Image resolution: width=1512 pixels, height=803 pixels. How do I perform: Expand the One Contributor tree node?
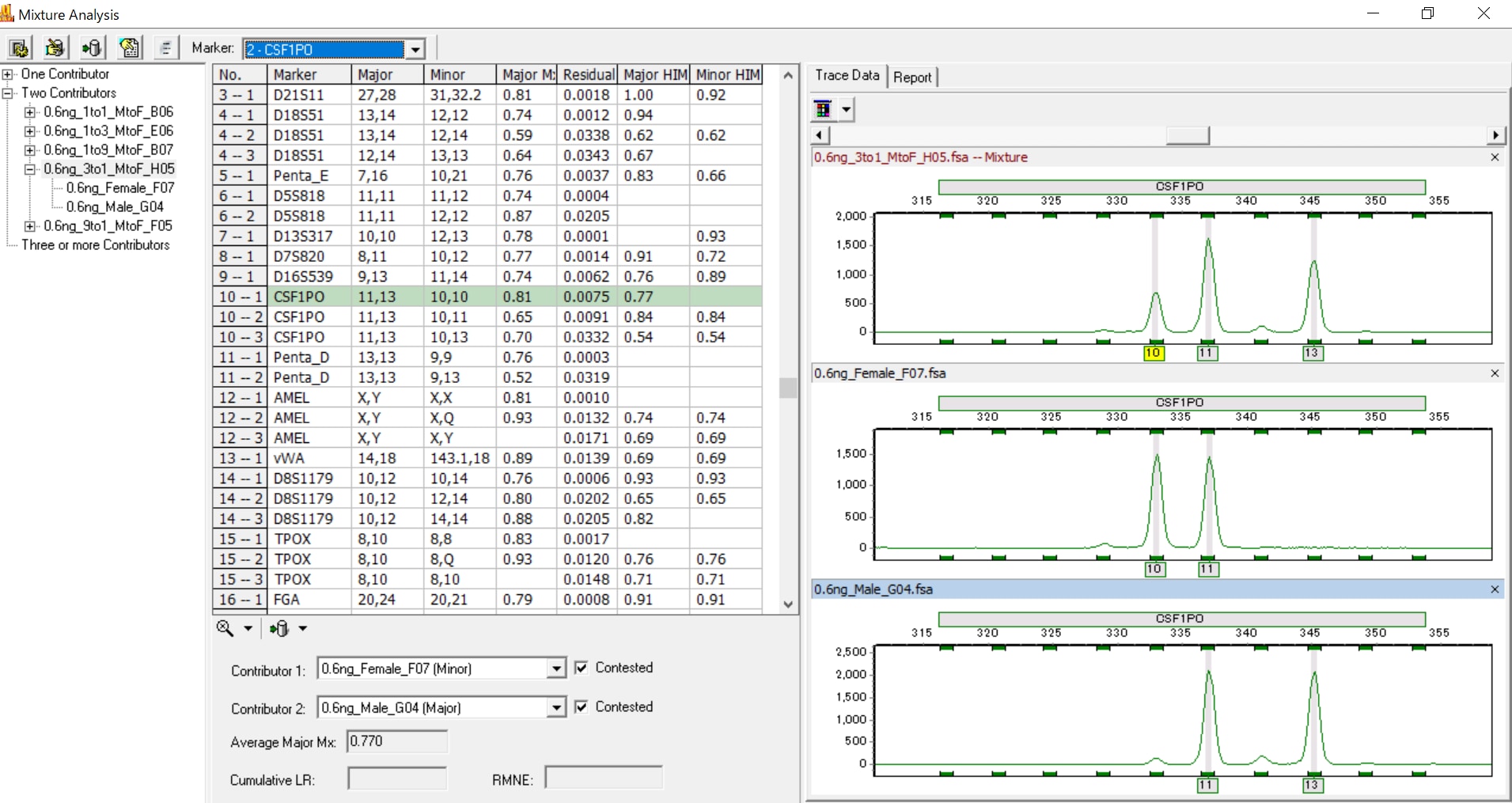8,74
